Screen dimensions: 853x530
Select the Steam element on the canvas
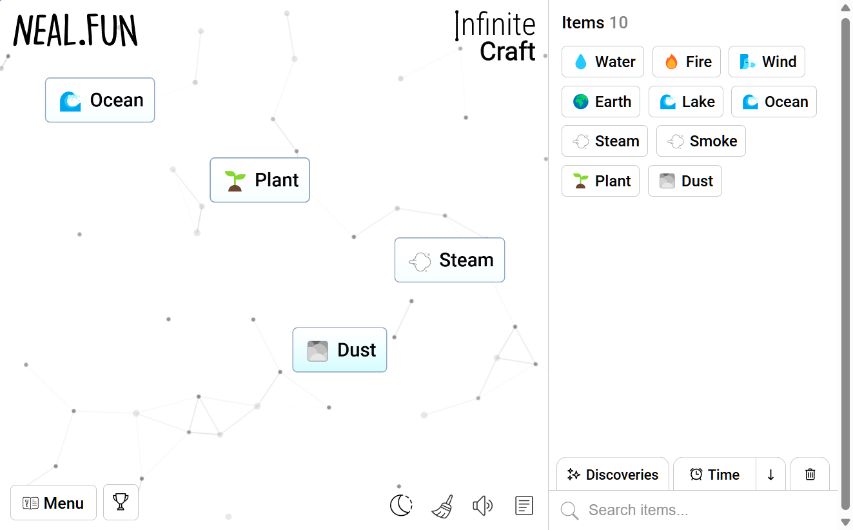click(449, 260)
